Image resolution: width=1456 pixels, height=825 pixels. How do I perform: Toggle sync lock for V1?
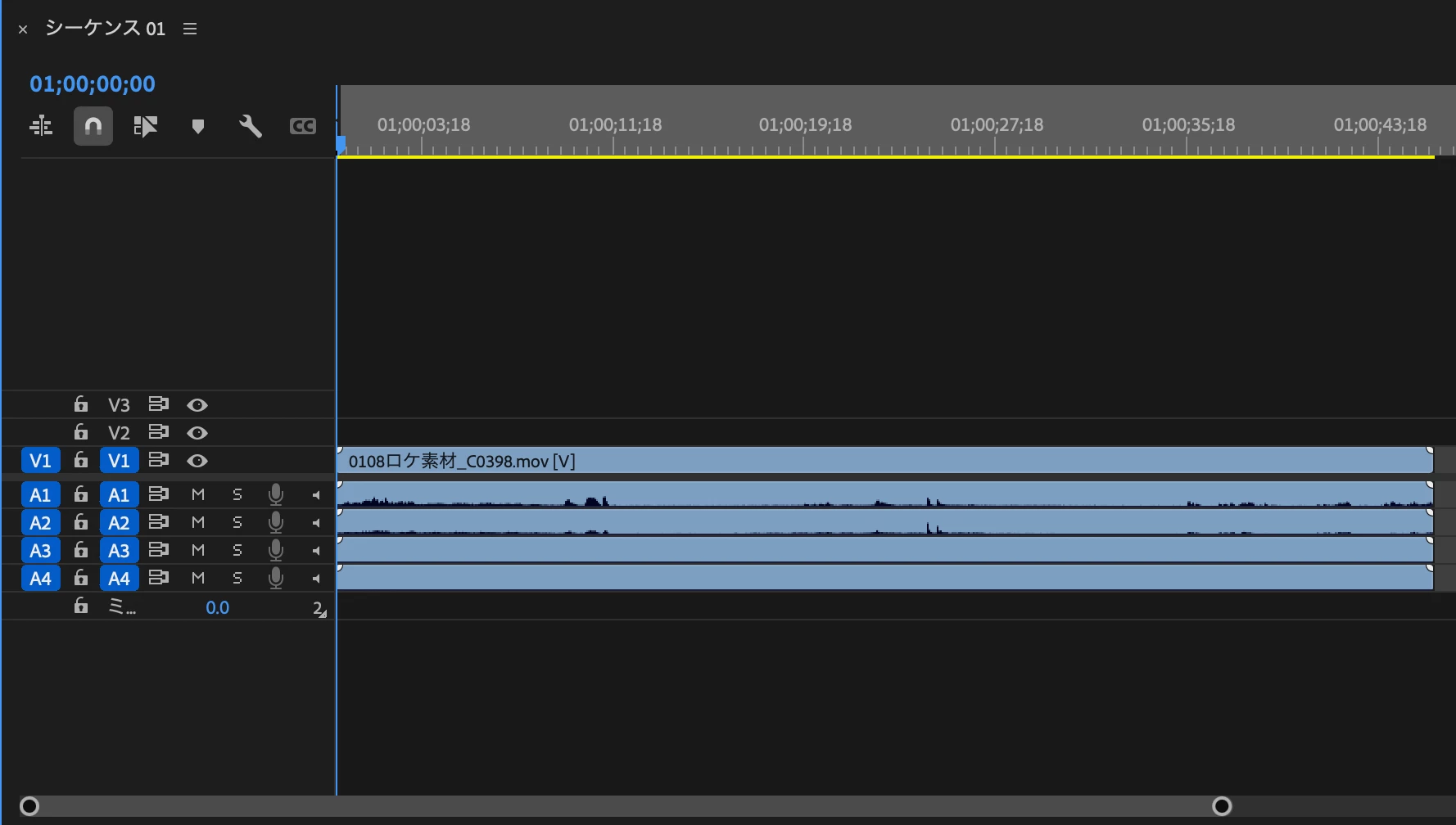(x=158, y=460)
